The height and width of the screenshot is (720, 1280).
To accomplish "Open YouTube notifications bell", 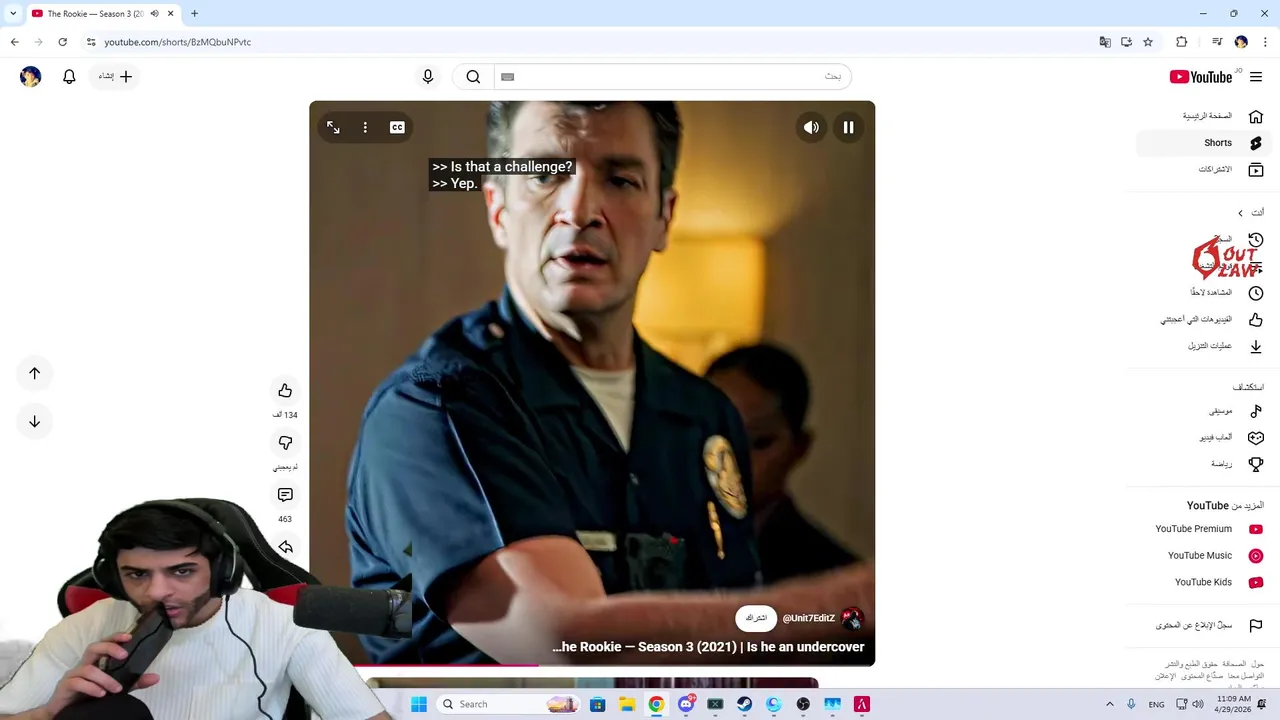I will coord(69,76).
